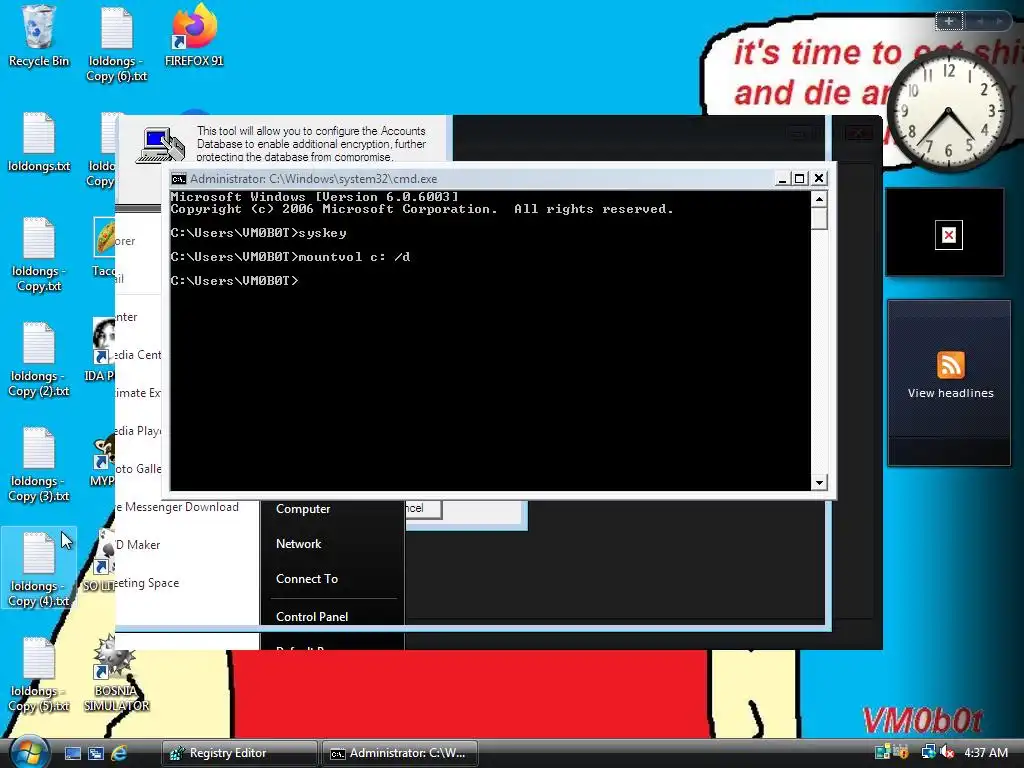This screenshot has height=768, width=1024.
Task: Select the BOSNIA SIMULATOR desktop shortcut
Action: pyautogui.click(x=116, y=675)
